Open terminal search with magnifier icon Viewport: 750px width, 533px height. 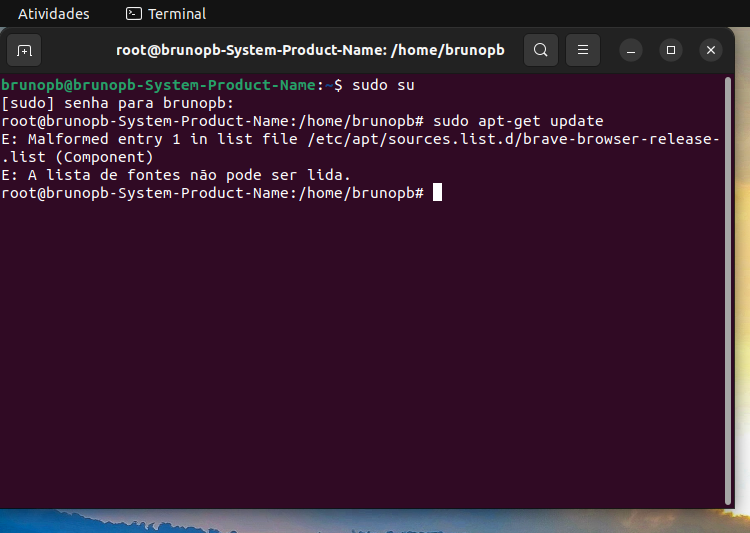point(541,50)
